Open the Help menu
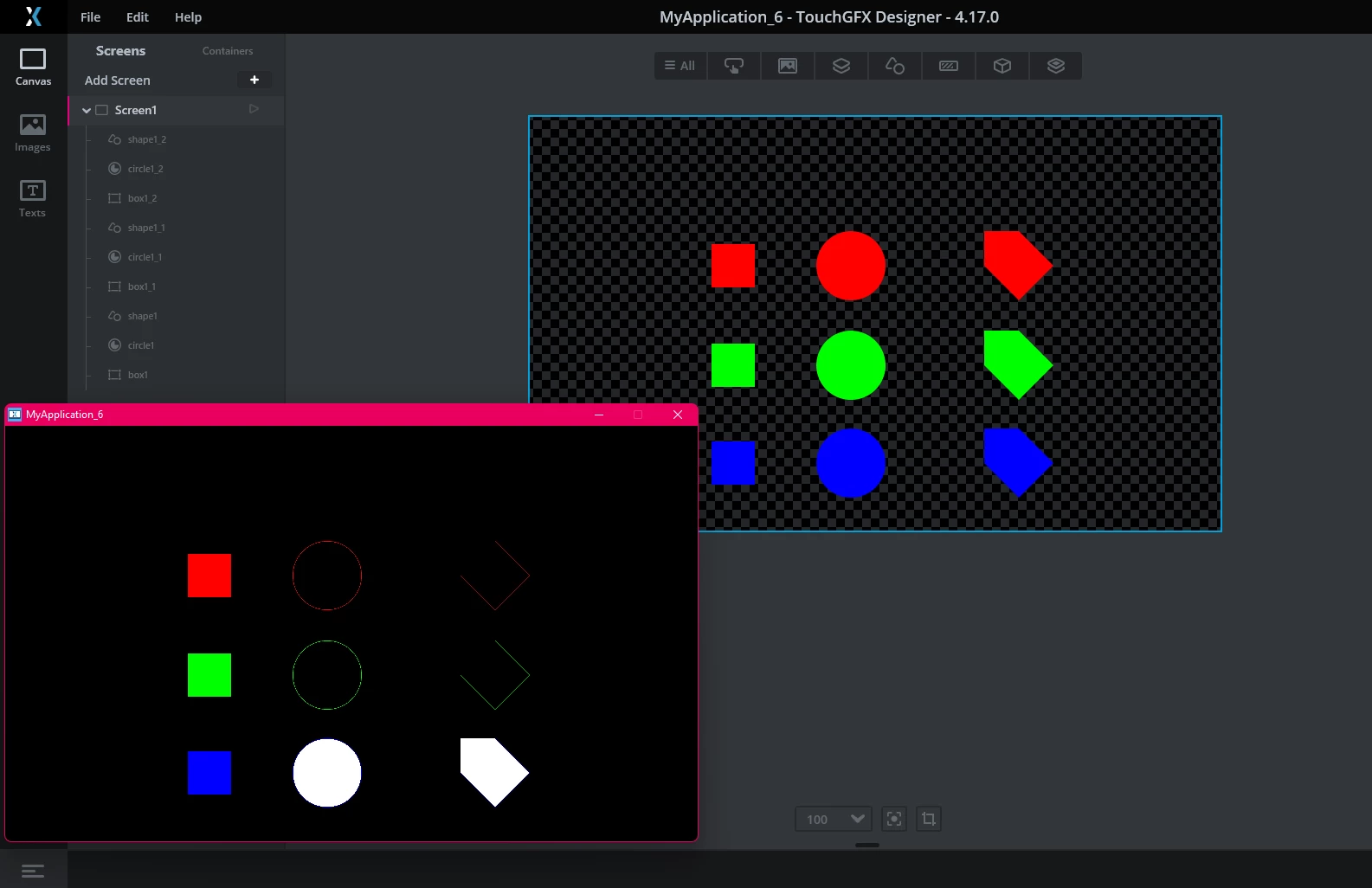Viewport: 1372px width, 888px height. coord(188,17)
